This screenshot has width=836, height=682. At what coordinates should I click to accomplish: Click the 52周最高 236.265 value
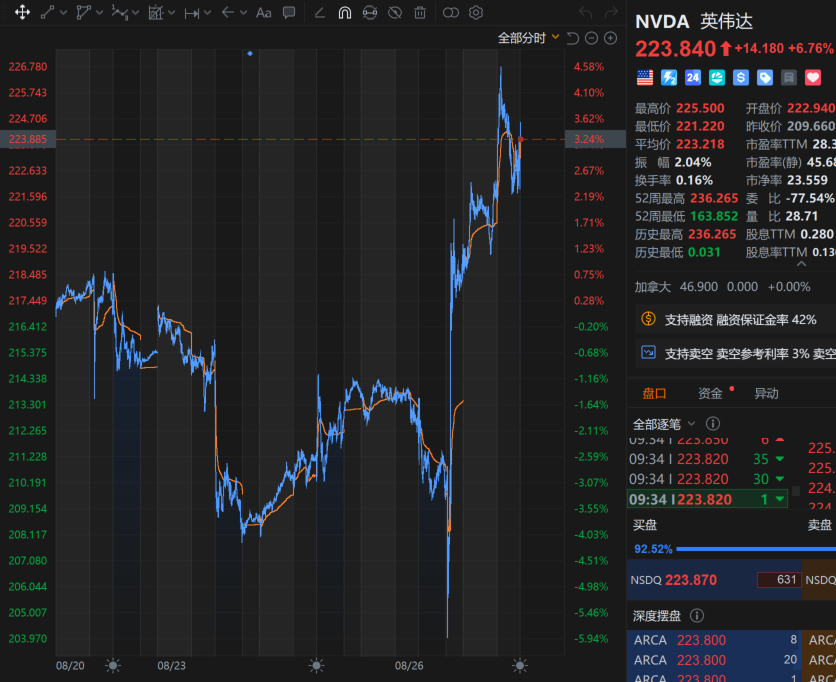click(714, 198)
